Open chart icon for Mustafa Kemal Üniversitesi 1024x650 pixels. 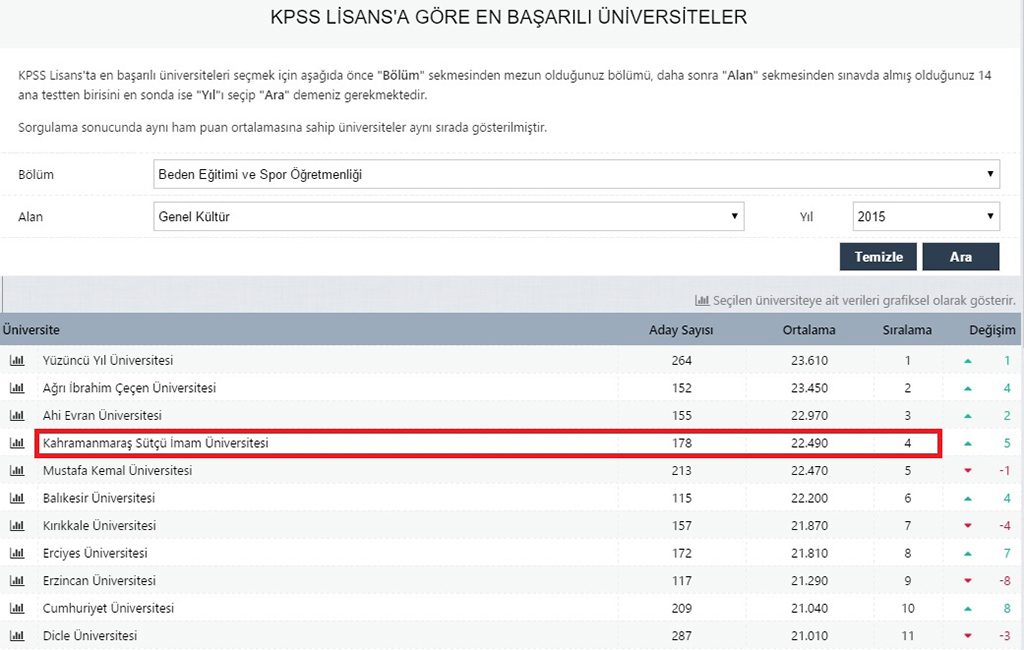point(17,470)
